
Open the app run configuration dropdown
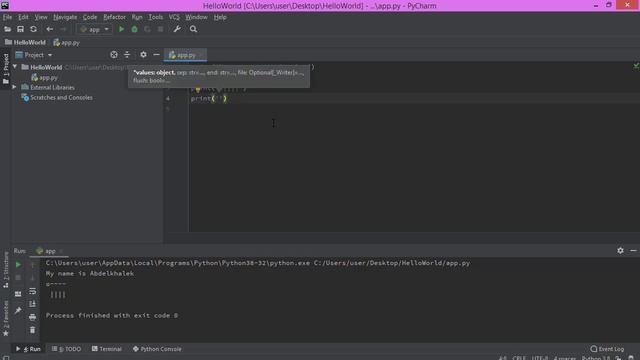(x=95, y=29)
